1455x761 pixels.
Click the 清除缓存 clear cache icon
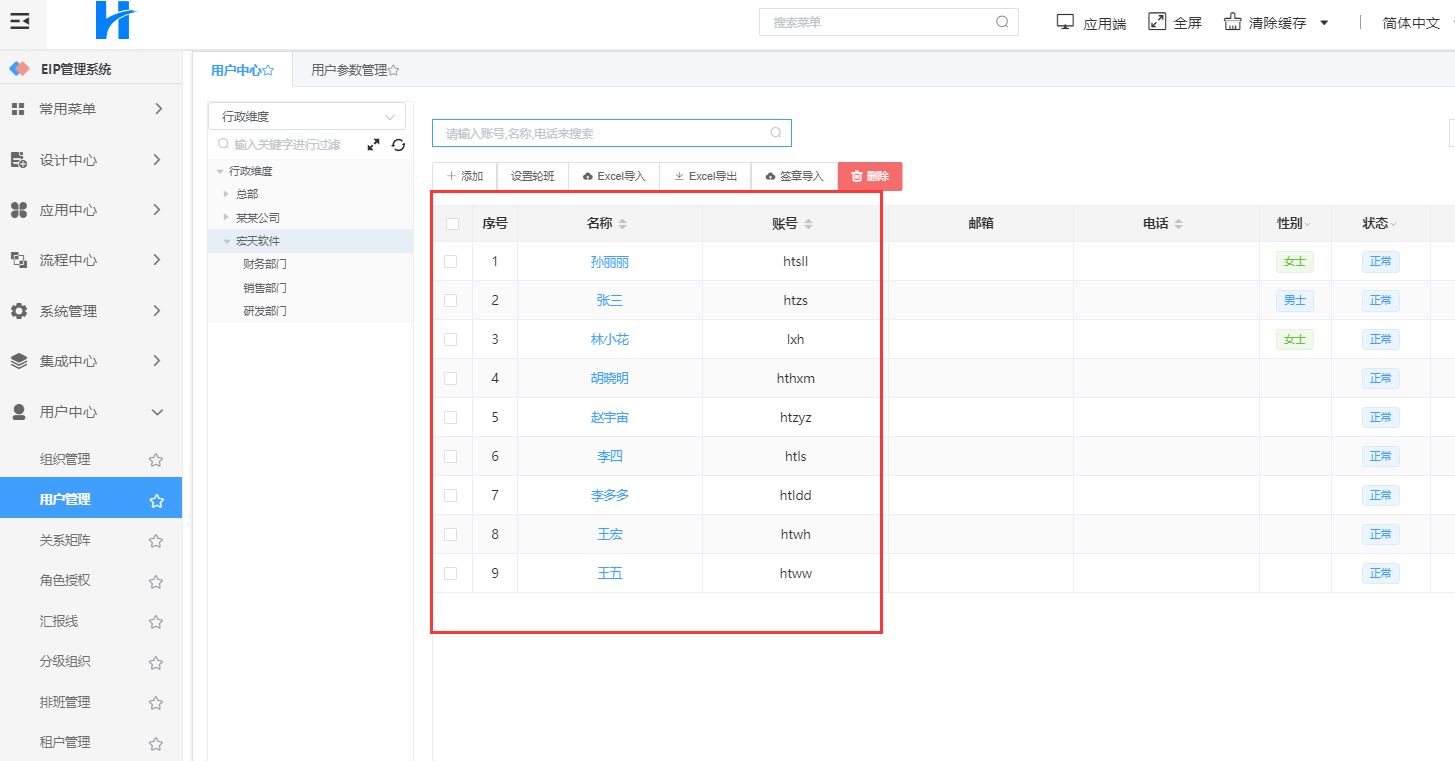coord(1233,22)
